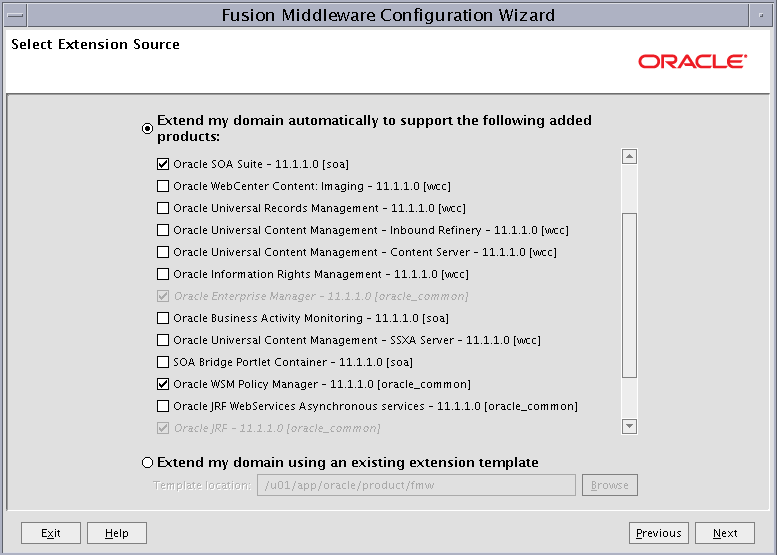Tick the Inbound Refinery checkbox

163,230
